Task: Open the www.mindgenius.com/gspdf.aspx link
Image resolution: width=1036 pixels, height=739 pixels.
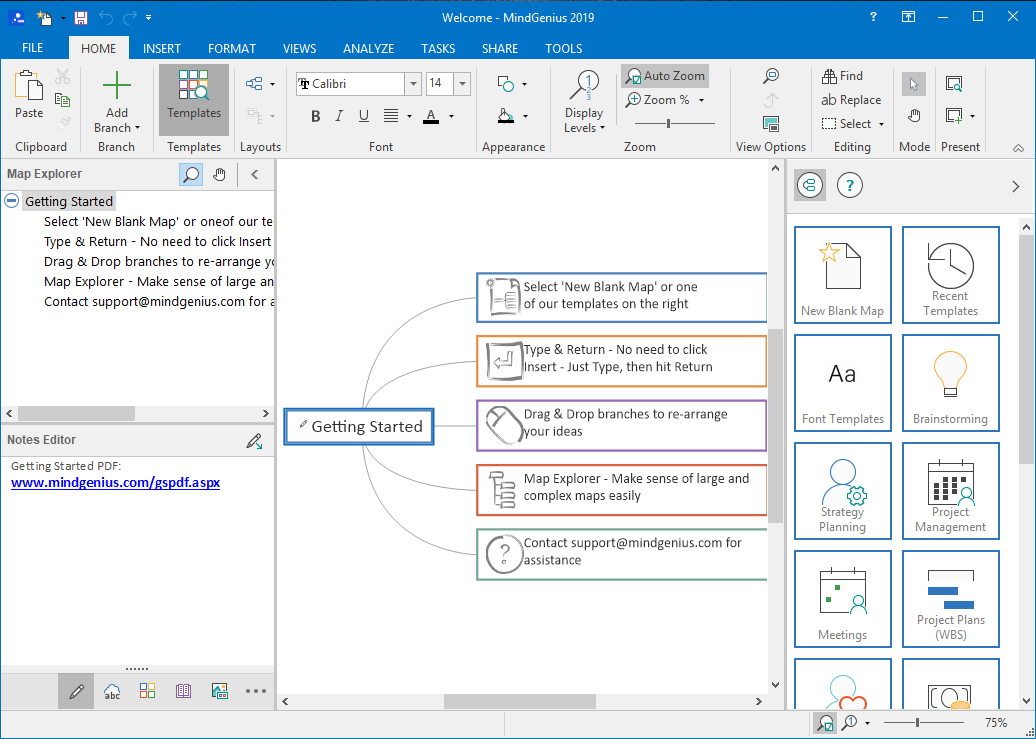Action: pos(116,483)
